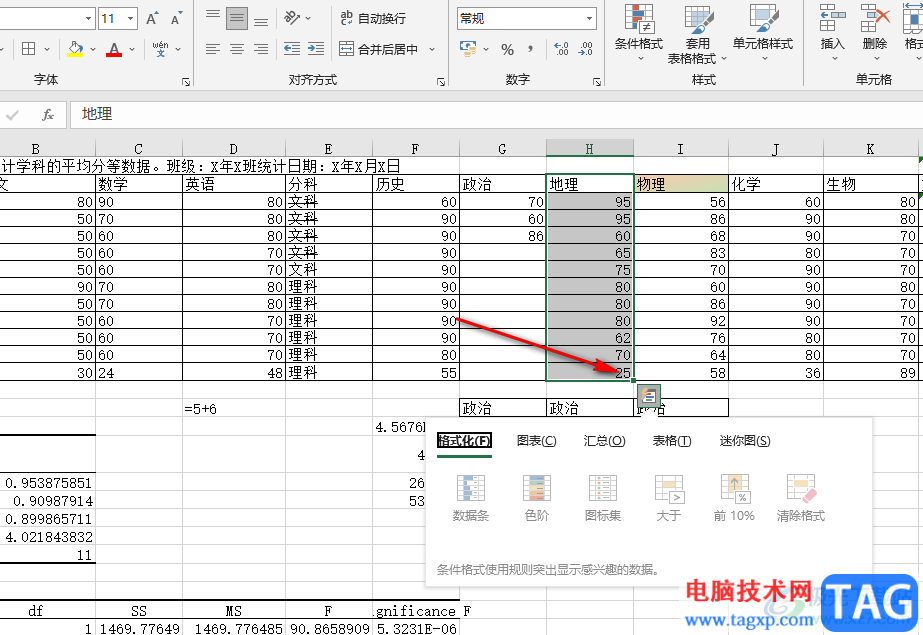Click the Decrease Decimal icon
This screenshot has width=923, height=635.
point(586,49)
